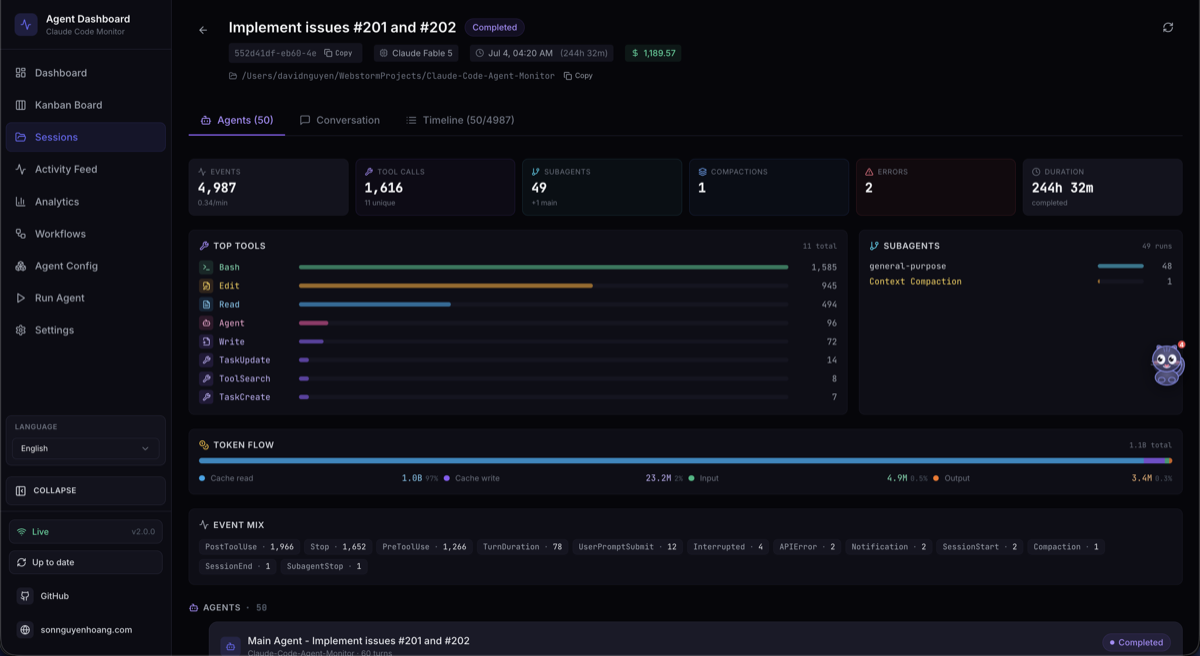Click the $1,189.57 cost chip
This screenshot has width=1200, height=656.
[x=653, y=53]
